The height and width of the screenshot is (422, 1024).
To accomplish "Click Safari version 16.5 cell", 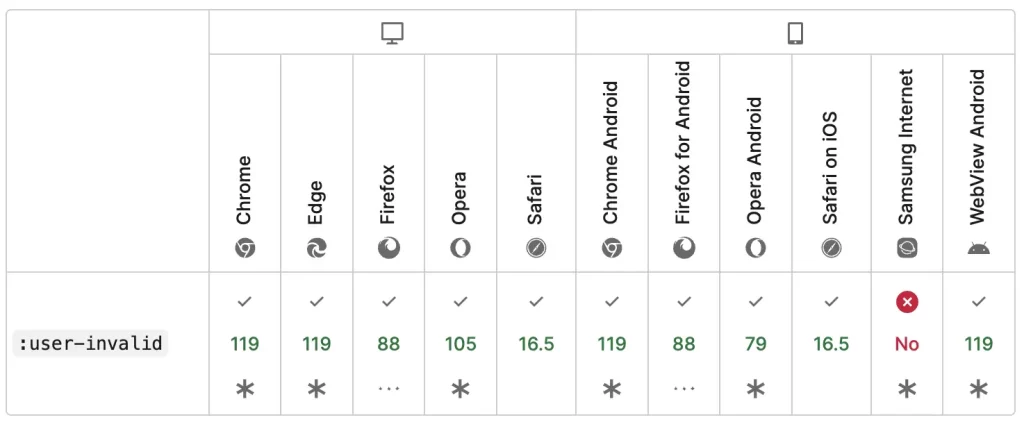I will (536, 344).
